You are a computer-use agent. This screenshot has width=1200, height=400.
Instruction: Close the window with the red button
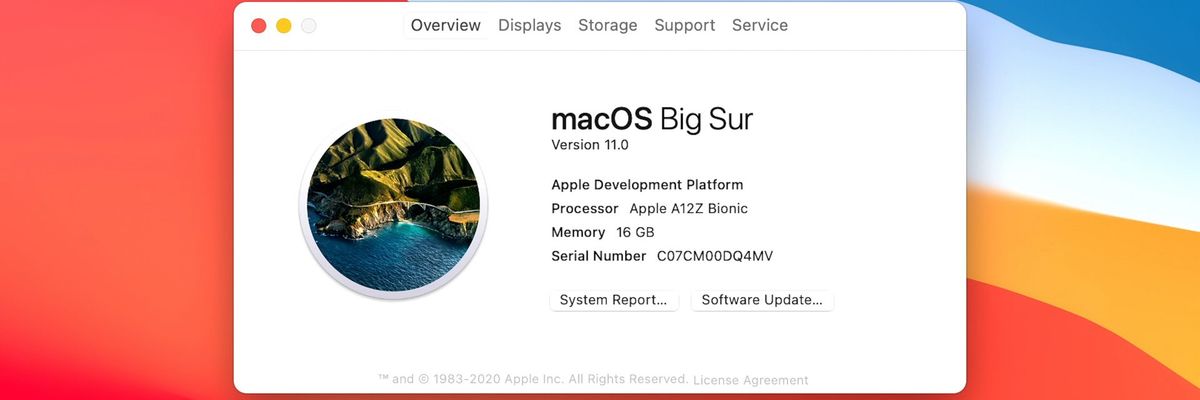(x=259, y=26)
